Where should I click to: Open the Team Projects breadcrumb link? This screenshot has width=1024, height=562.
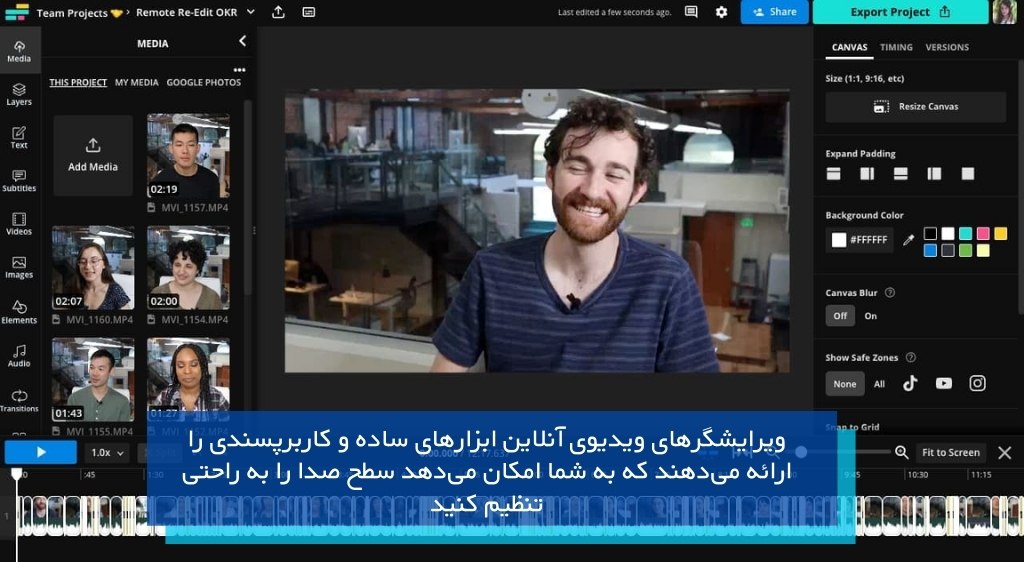80,12
